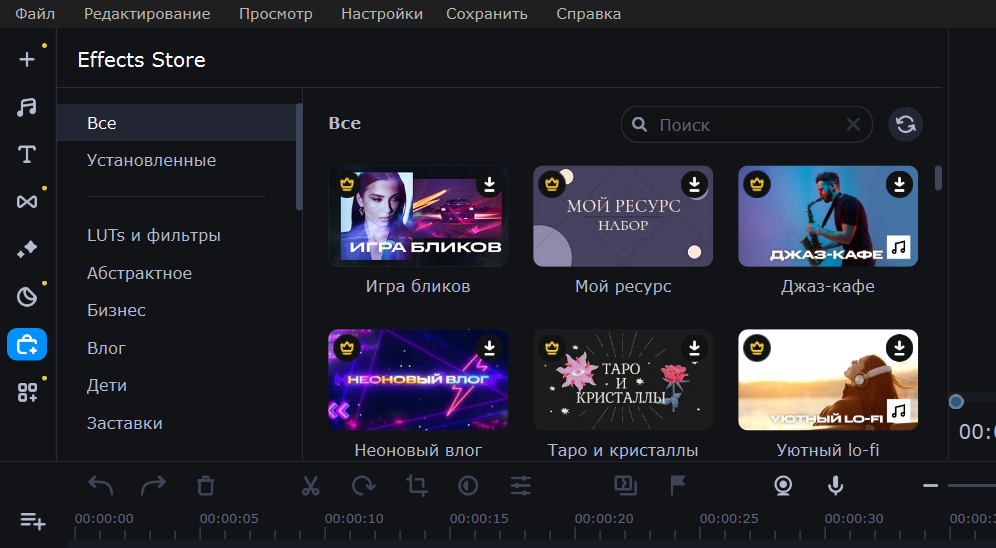Open the Редактирование menu

[147, 14]
